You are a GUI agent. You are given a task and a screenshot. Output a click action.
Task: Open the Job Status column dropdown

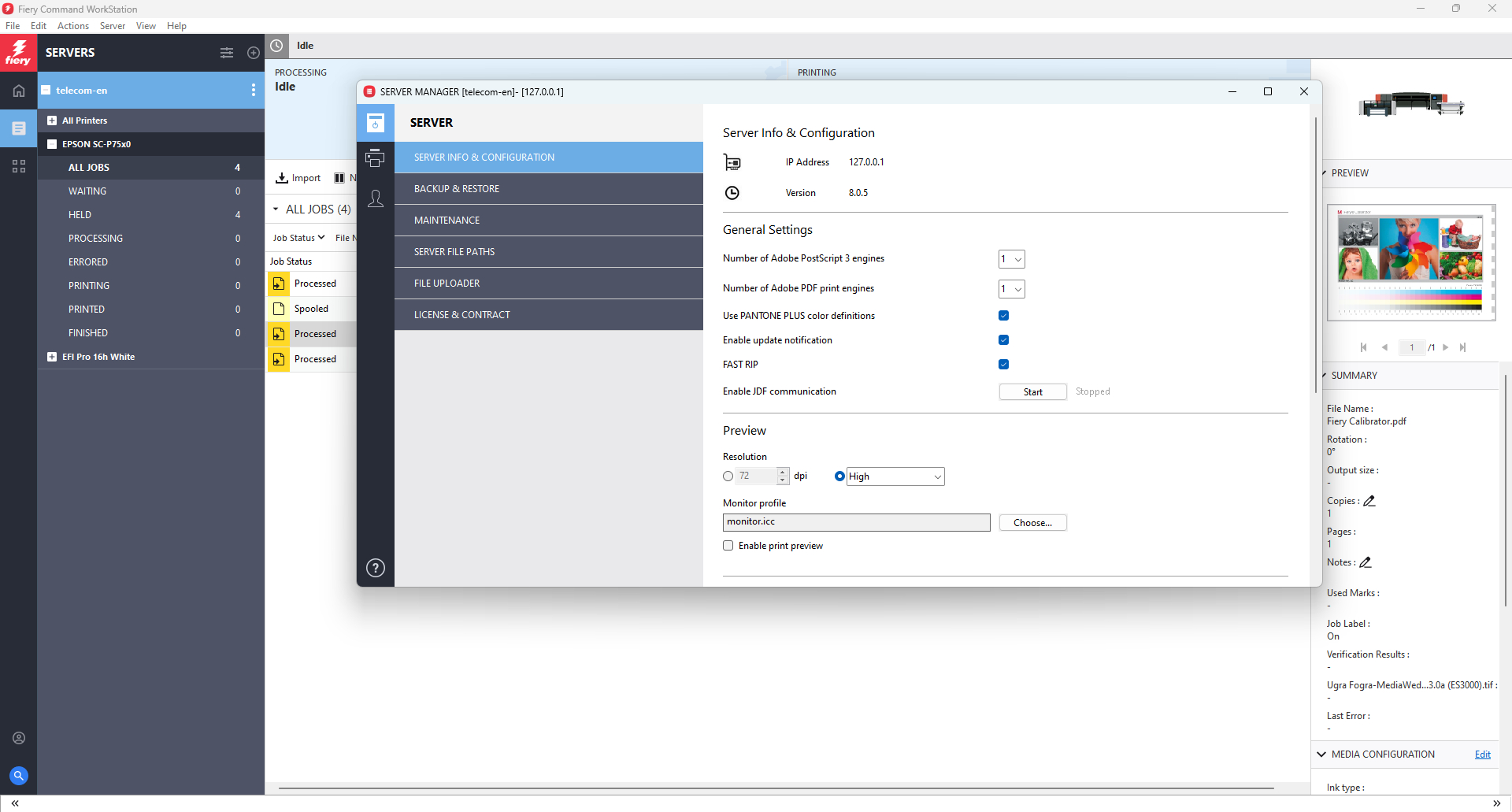tap(298, 238)
